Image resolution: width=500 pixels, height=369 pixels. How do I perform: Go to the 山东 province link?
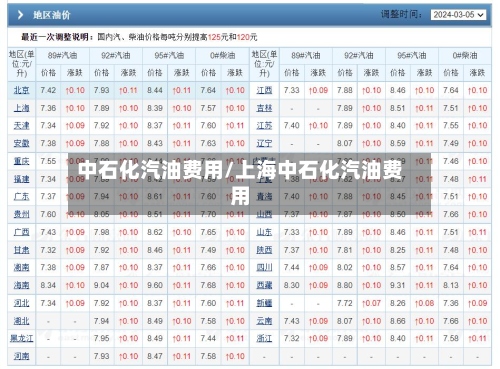click(x=264, y=232)
